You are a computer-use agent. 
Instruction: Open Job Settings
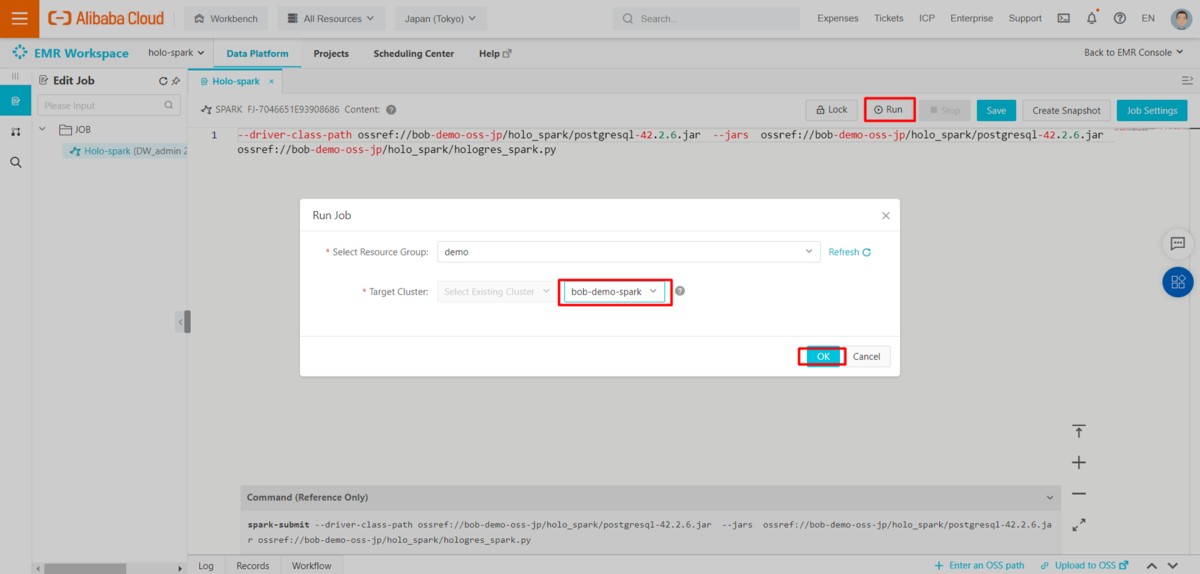1151,110
